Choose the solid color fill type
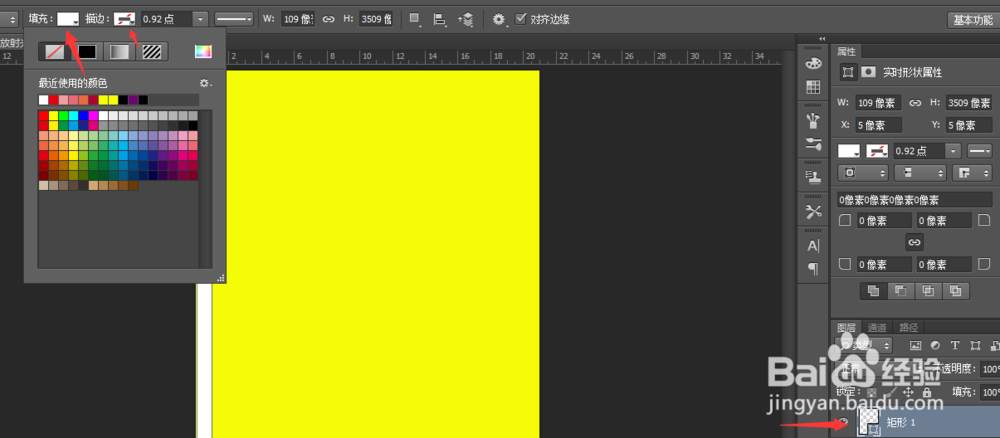The width and height of the screenshot is (1000, 438). click(87, 52)
